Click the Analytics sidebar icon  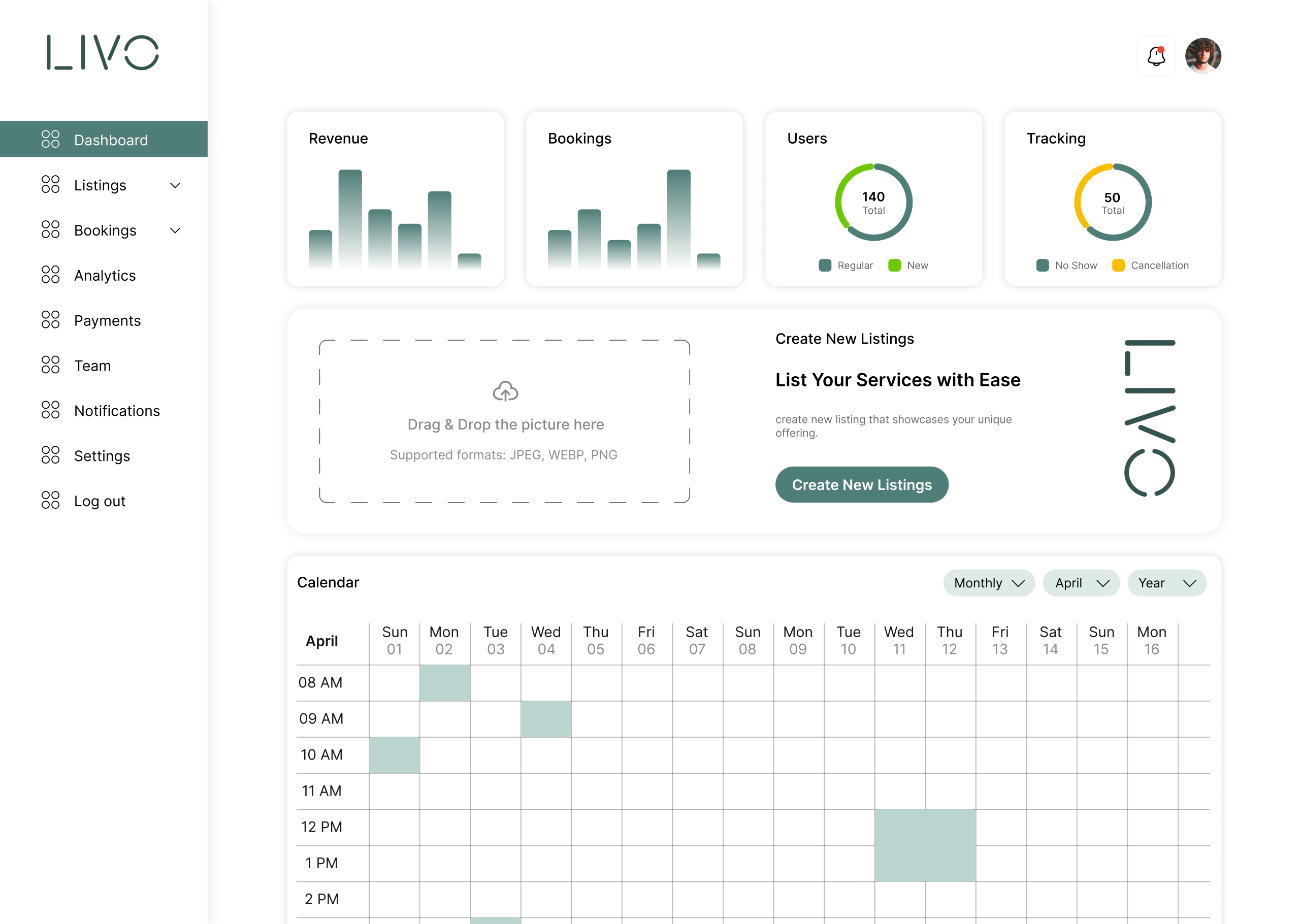(x=51, y=275)
